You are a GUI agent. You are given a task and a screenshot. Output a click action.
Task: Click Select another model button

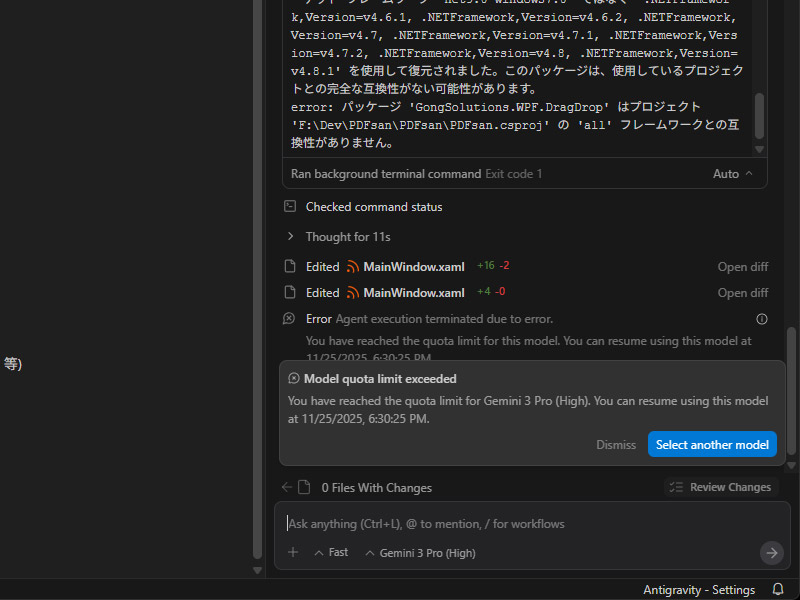[x=712, y=444]
